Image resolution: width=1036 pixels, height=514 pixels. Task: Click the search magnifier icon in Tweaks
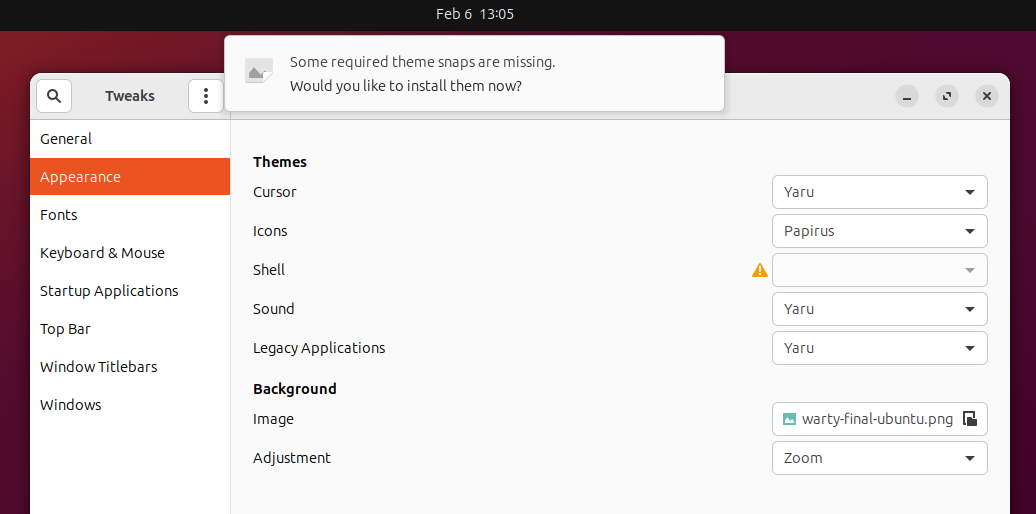(54, 96)
